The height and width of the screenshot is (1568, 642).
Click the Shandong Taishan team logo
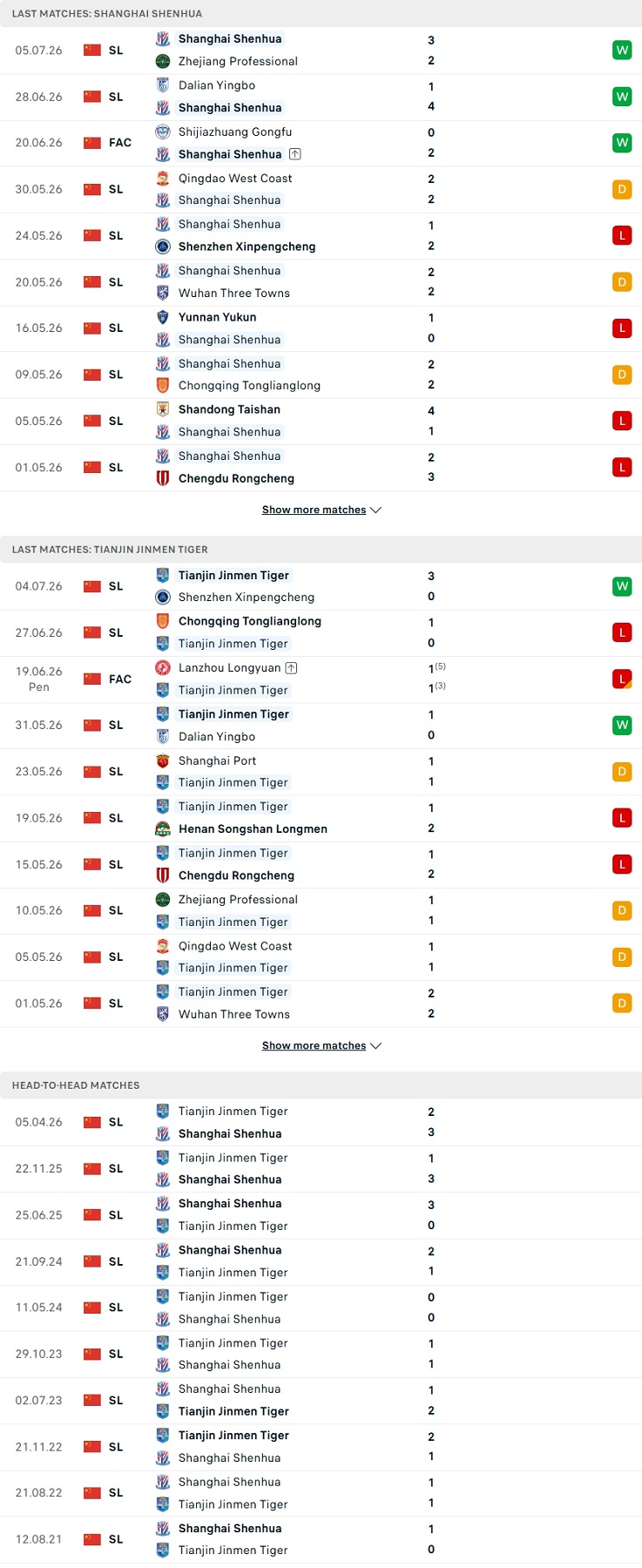coord(163,409)
